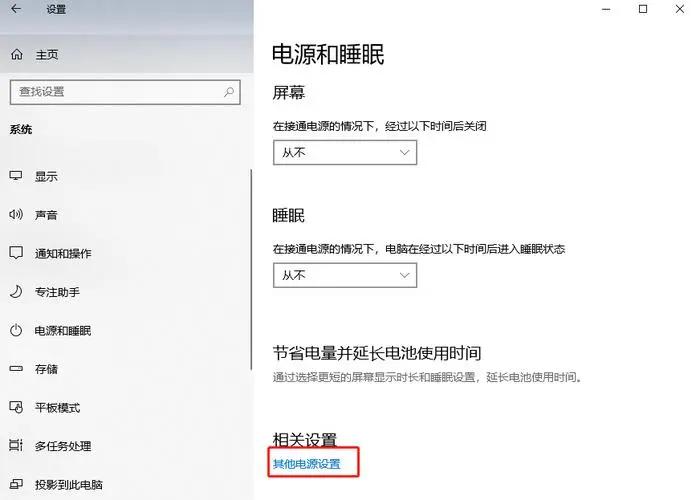Click the Home house icon
Viewport: 692px width, 500px height.
click(17, 55)
